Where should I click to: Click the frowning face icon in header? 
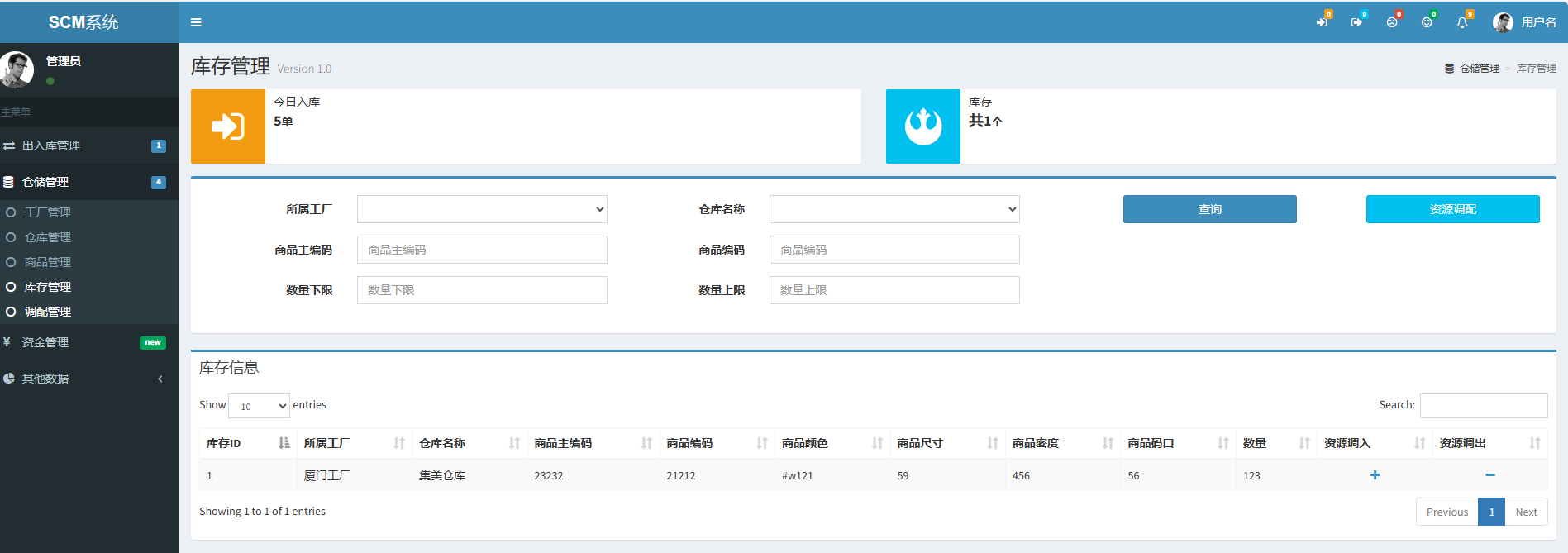1392,22
